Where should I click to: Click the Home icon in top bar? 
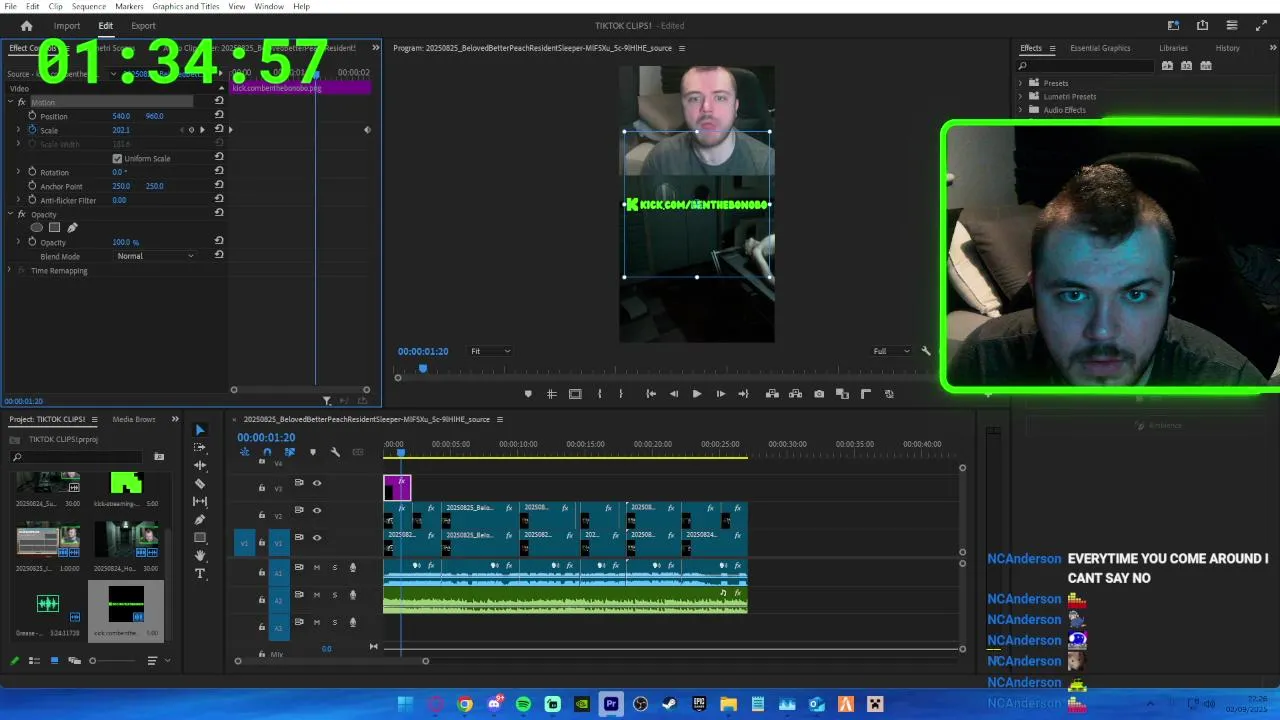[x=26, y=26]
